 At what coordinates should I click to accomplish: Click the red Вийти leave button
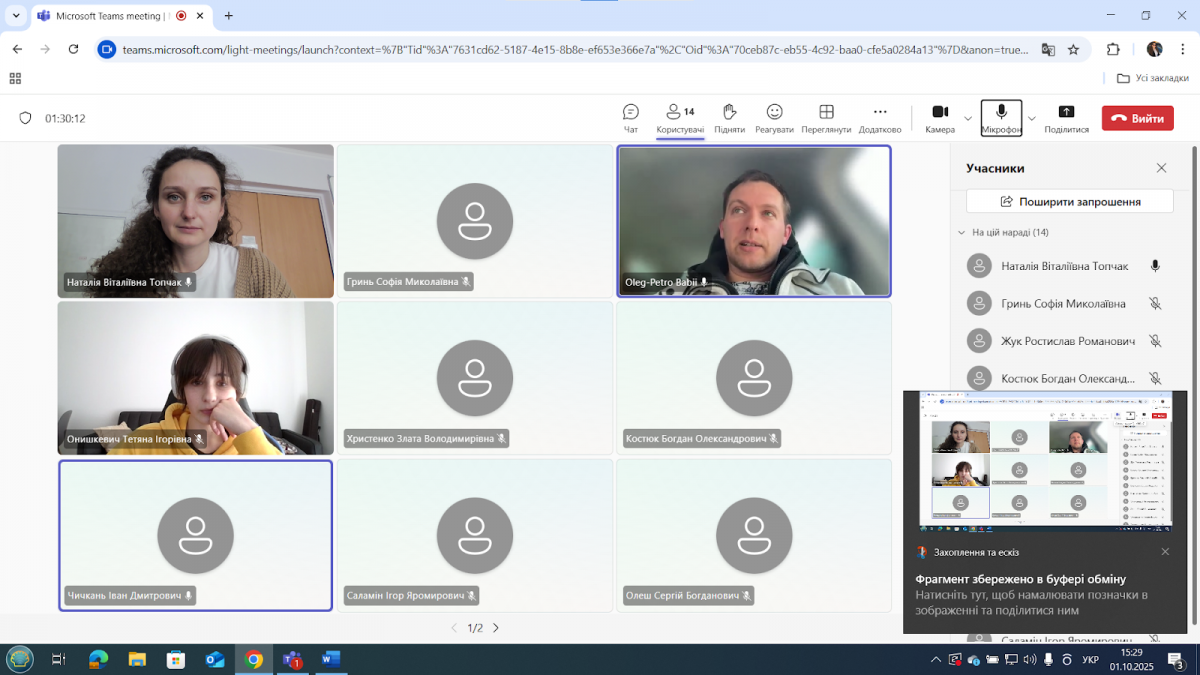click(1137, 118)
